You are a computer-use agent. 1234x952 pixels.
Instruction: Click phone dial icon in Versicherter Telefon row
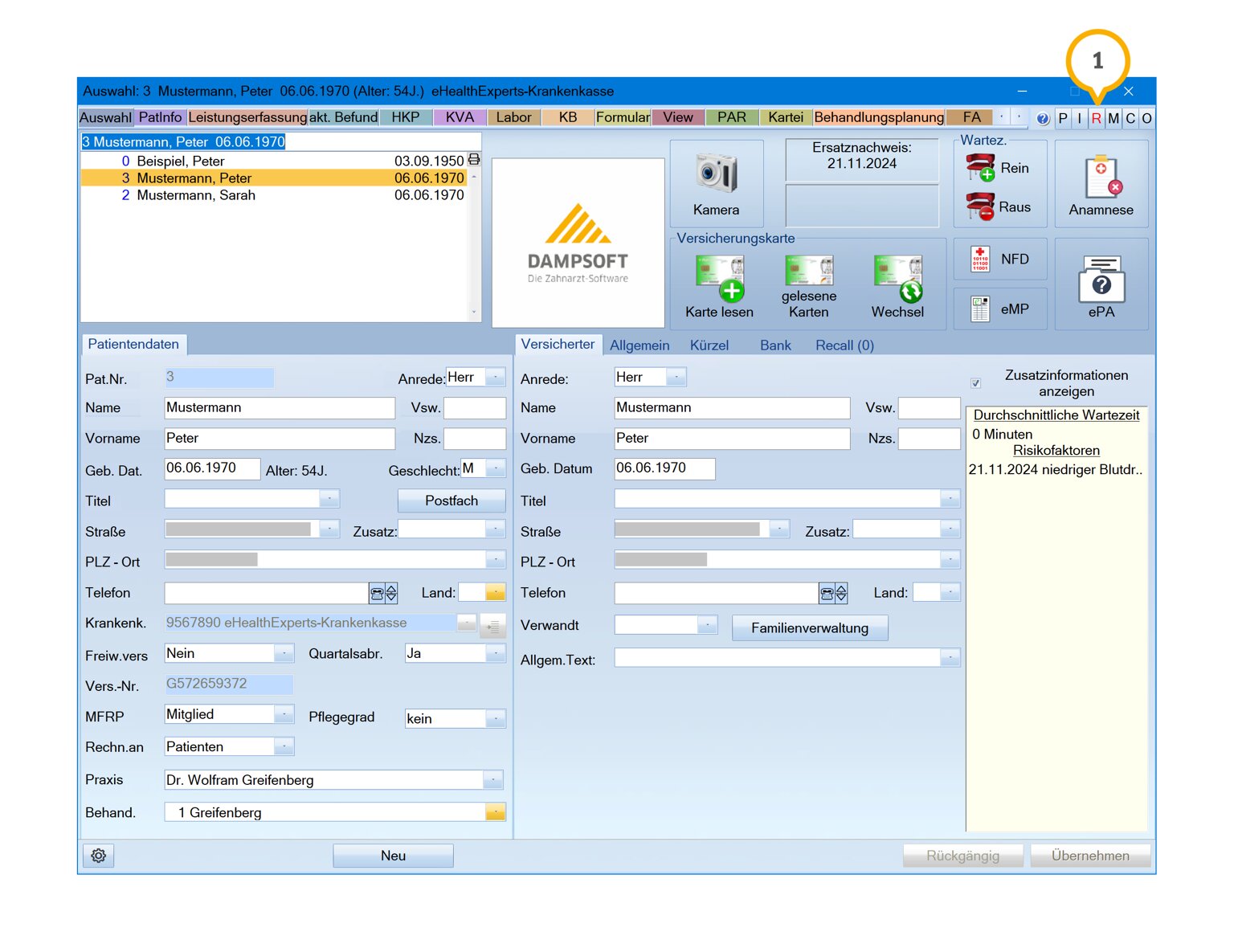click(826, 594)
